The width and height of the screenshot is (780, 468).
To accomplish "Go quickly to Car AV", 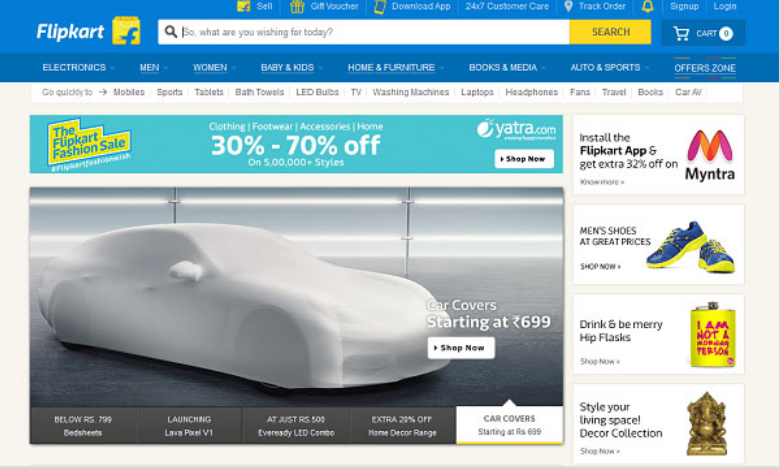I will coord(688,92).
